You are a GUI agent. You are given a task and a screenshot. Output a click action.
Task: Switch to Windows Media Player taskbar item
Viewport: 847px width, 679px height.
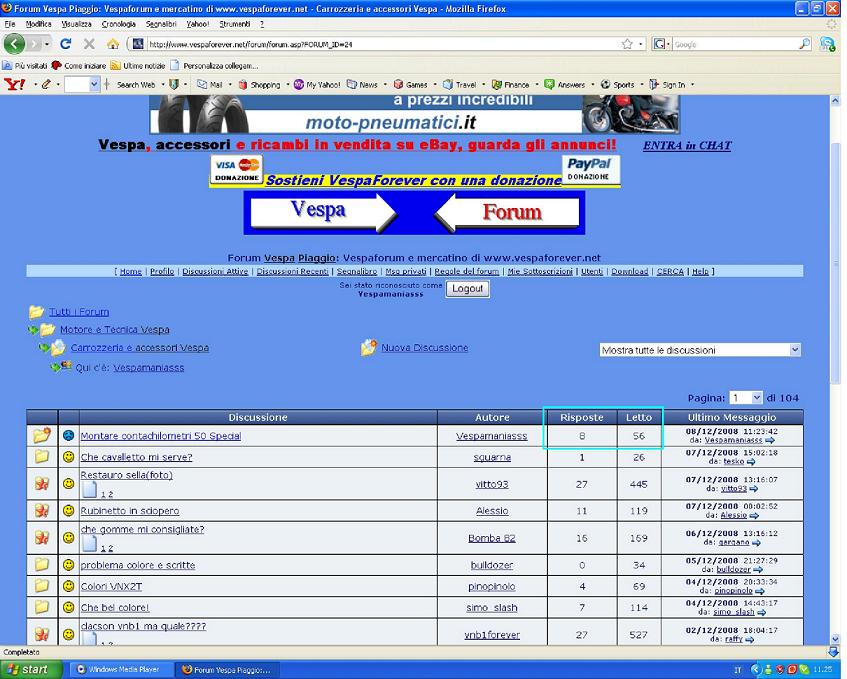click(122, 669)
